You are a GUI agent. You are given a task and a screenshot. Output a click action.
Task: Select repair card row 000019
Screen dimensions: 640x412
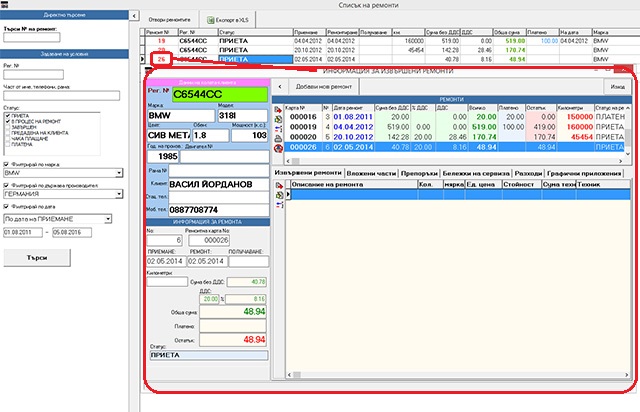[x=455, y=127]
